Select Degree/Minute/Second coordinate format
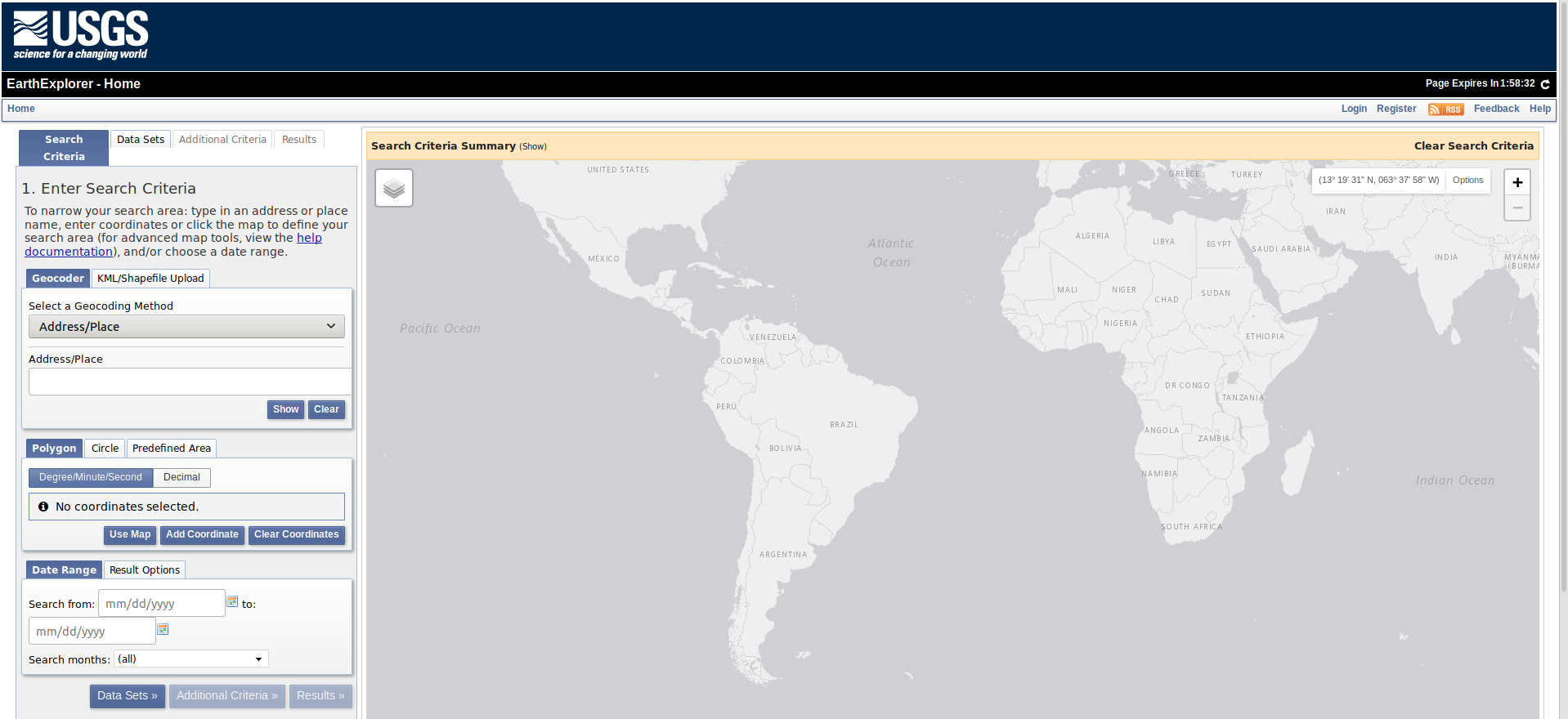 click(91, 477)
